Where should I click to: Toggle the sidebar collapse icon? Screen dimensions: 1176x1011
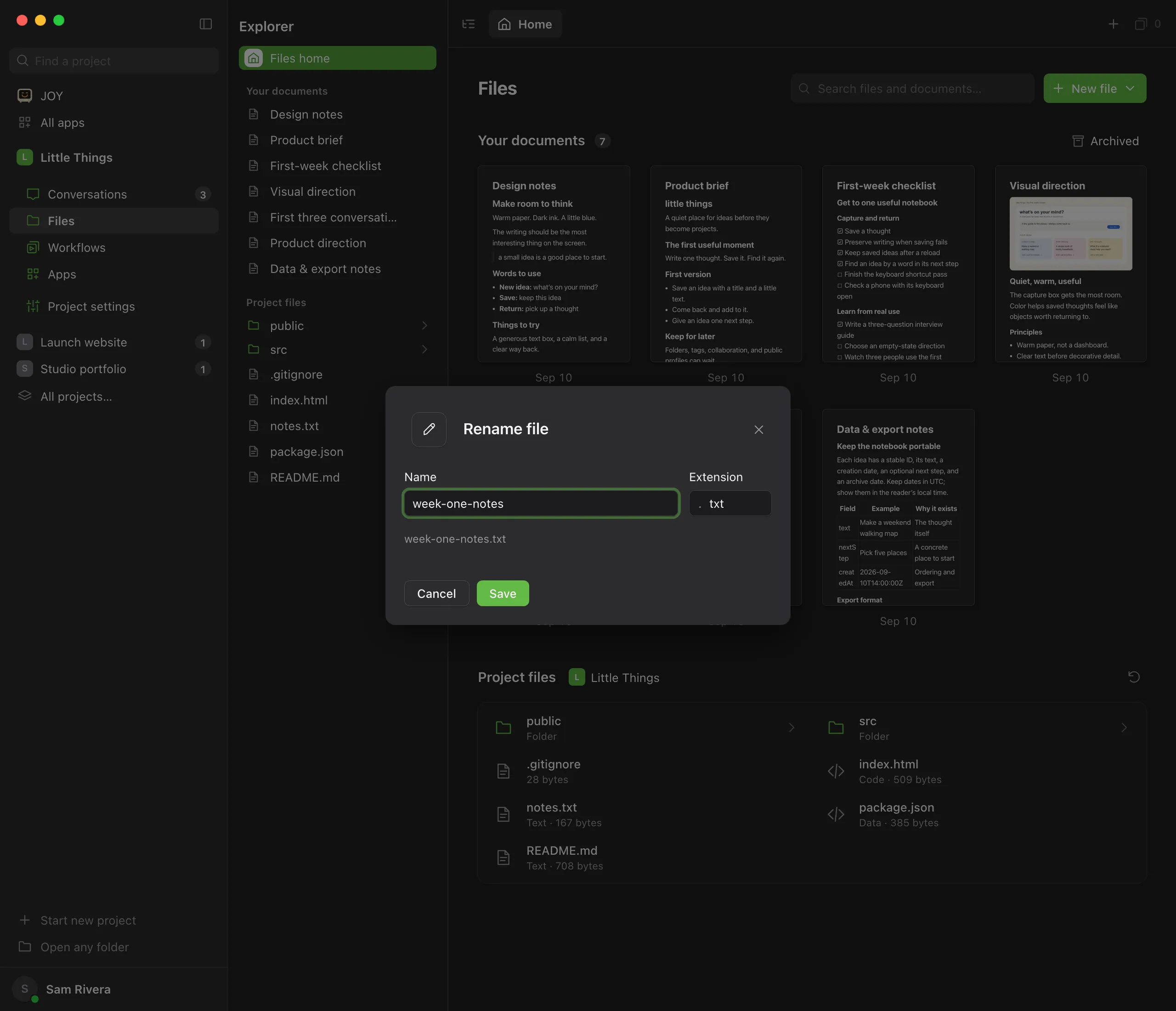tap(205, 24)
